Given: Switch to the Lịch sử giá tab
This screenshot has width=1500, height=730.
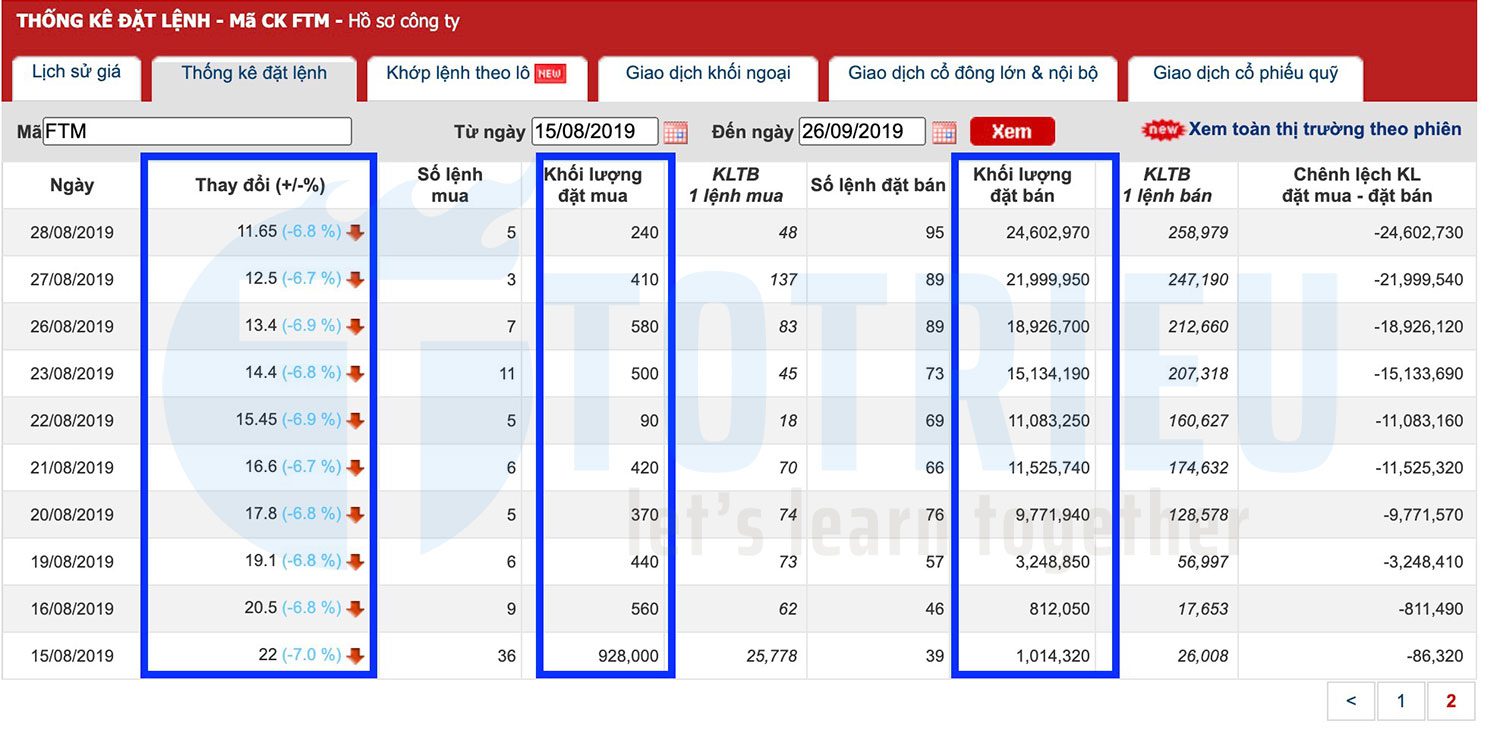Looking at the screenshot, I should click(x=76, y=73).
